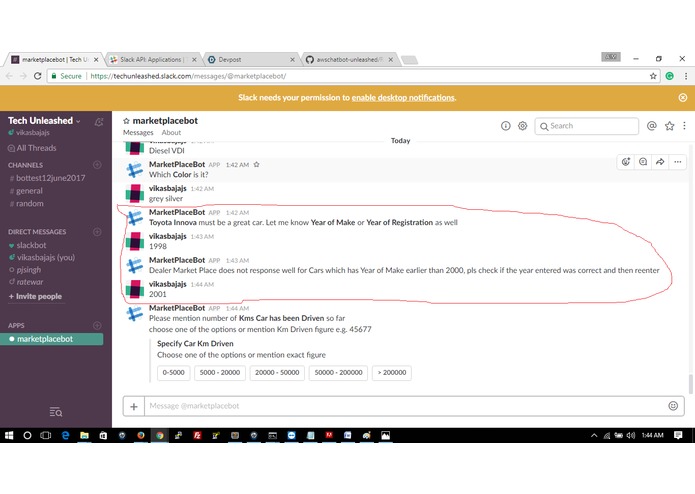695x494 pixels.
Task: Add reaction to Which Color message
Action: [626, 162]
